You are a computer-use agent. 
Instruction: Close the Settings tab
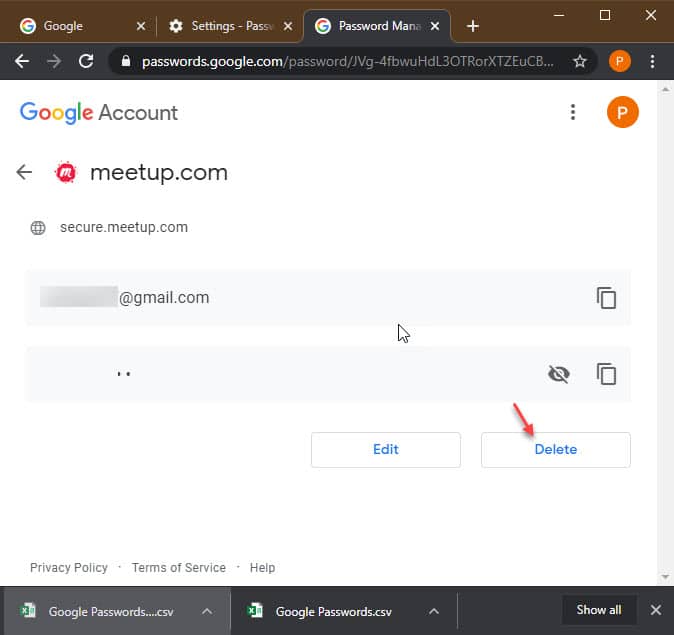click(288, 26)
